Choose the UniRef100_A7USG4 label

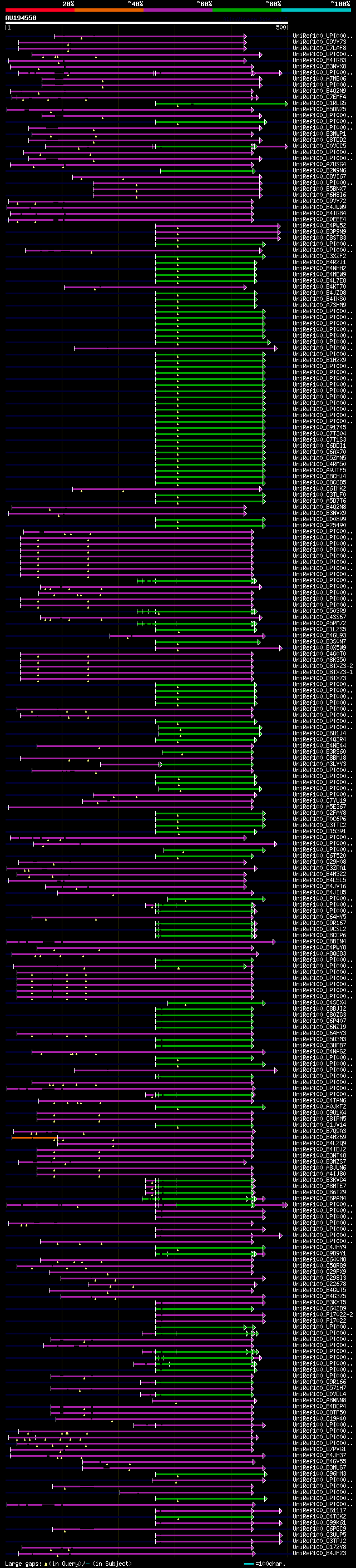pos(319,164)
